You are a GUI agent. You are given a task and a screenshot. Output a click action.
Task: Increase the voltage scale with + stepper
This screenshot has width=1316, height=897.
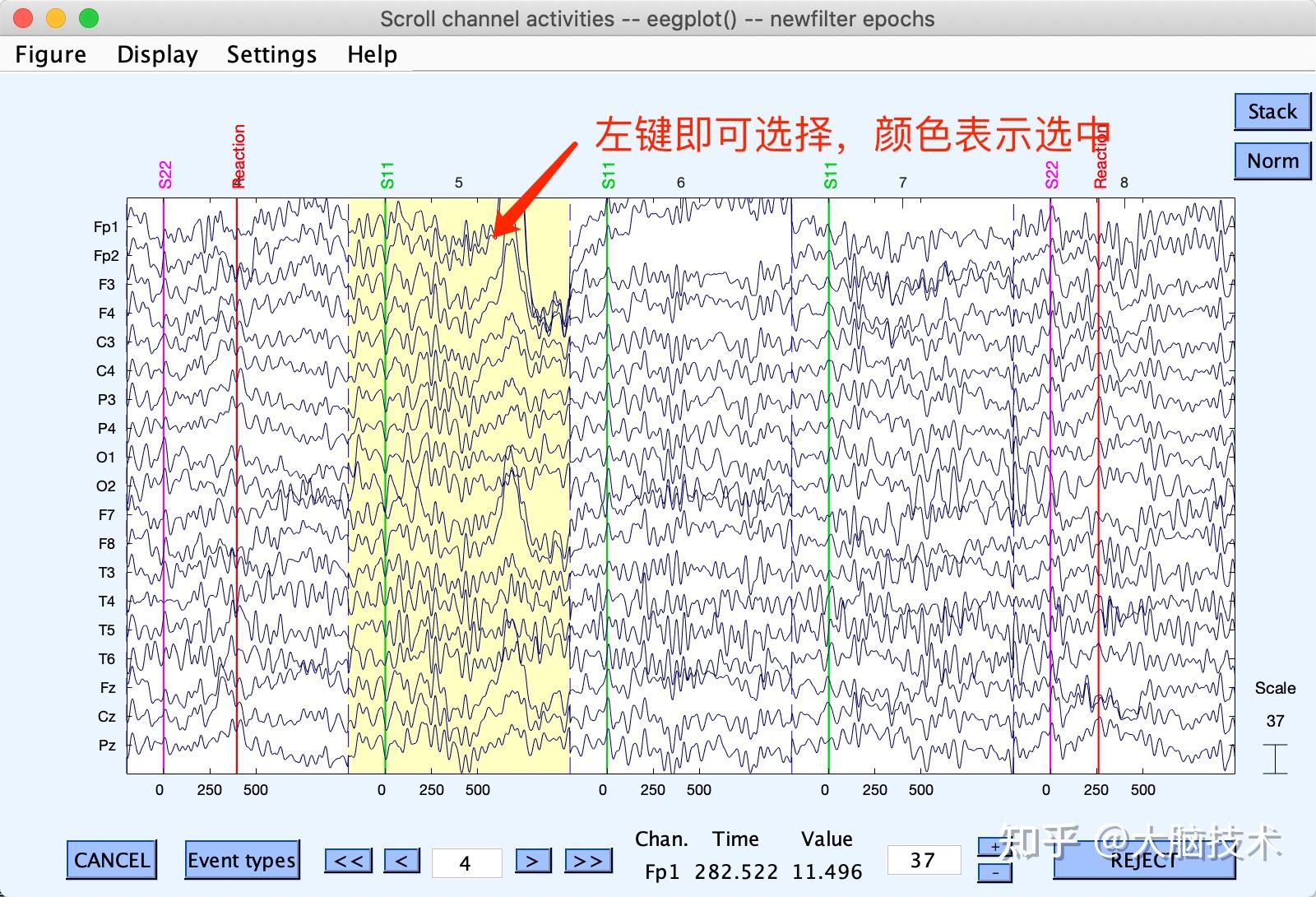(x=994, y=845)
